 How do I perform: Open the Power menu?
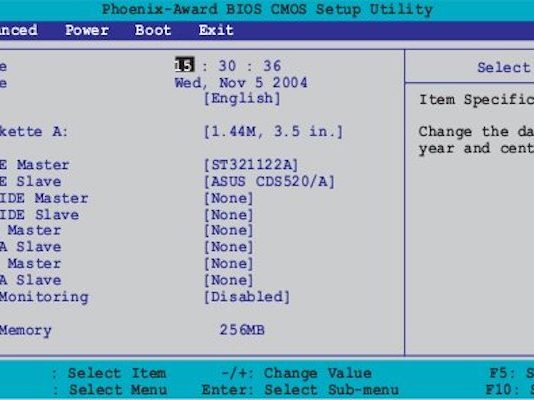tap(87, 30)
